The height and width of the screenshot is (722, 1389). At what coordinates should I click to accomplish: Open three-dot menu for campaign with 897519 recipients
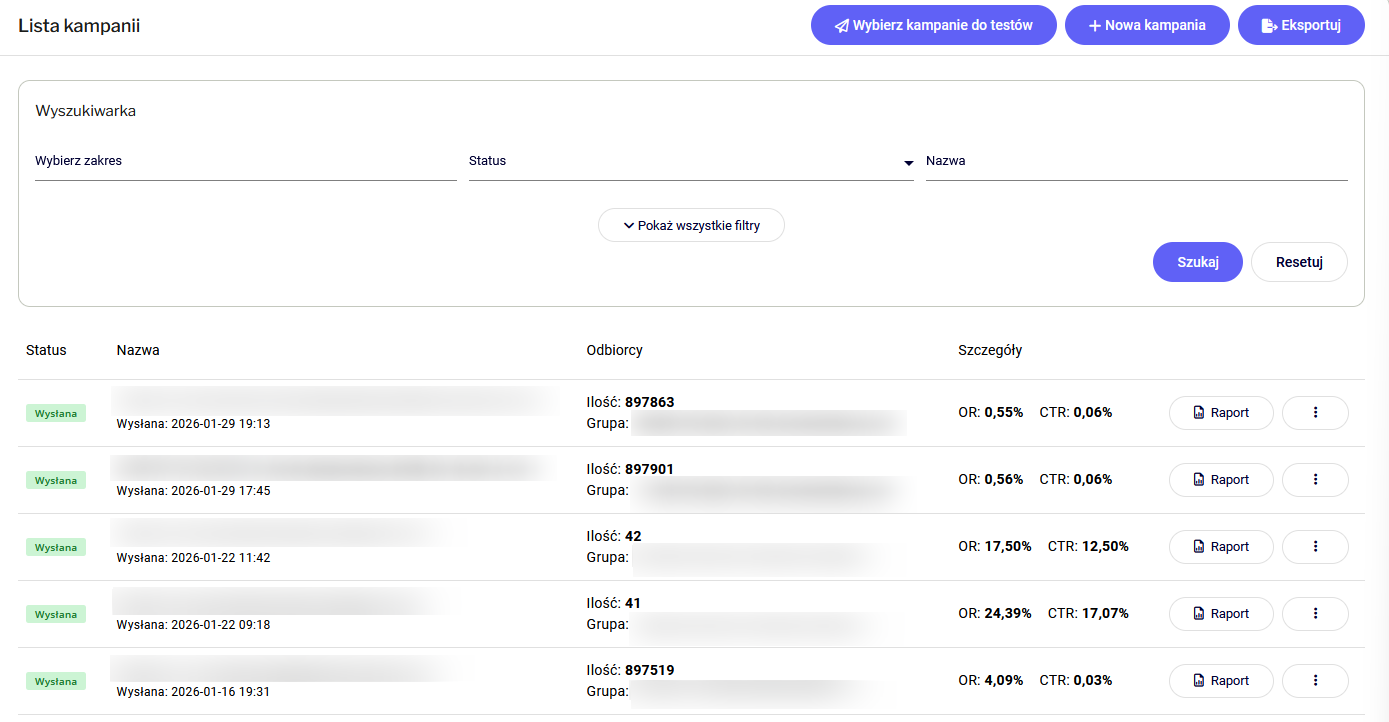[1315, 681]
